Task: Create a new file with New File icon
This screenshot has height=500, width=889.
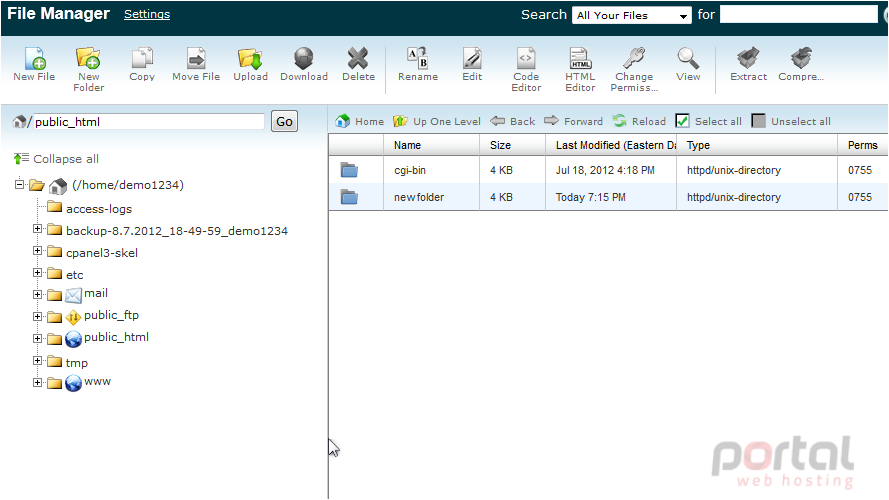Action: (35, 58)
